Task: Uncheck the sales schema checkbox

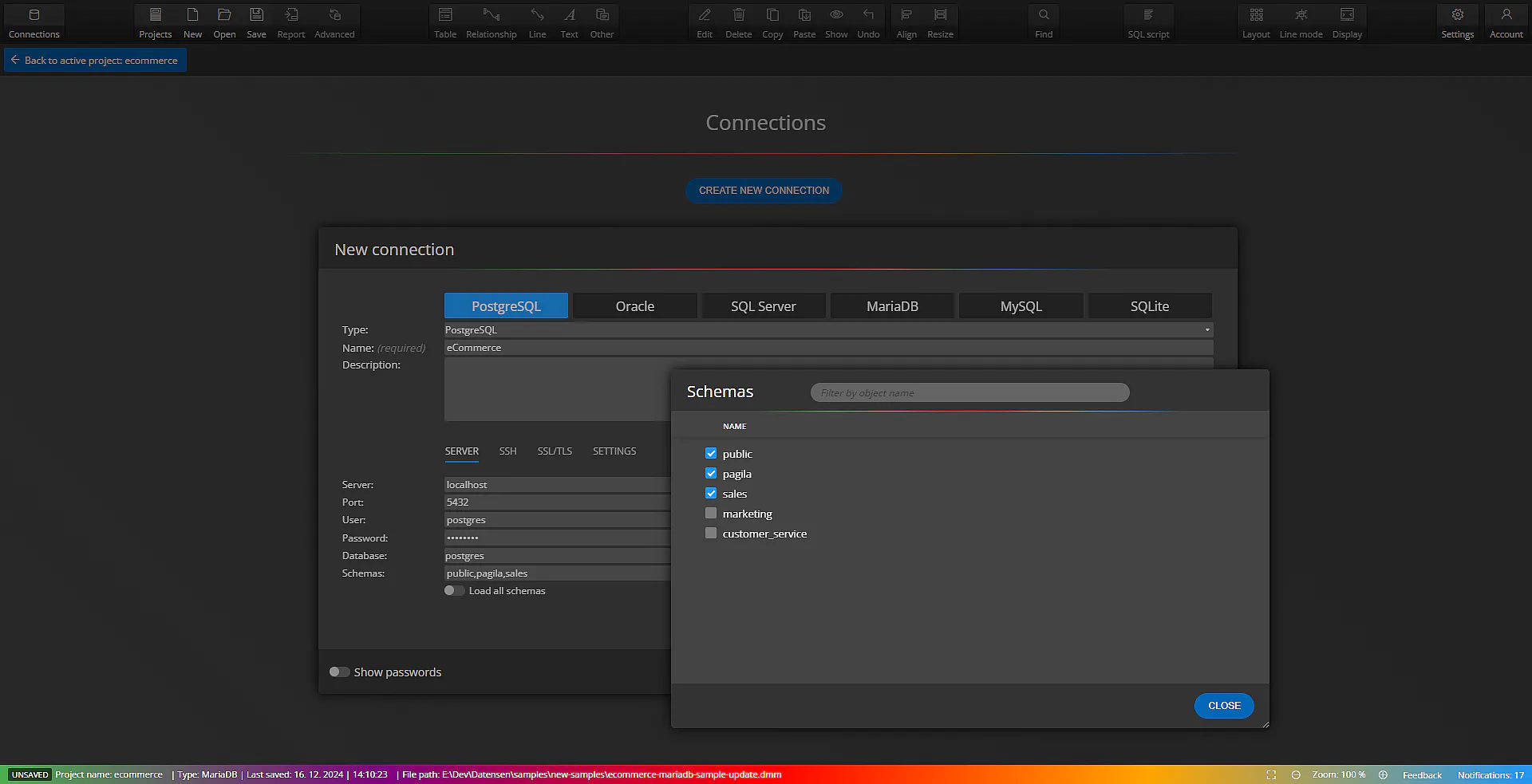Action: pyautogui.click(x=711, y=493)
